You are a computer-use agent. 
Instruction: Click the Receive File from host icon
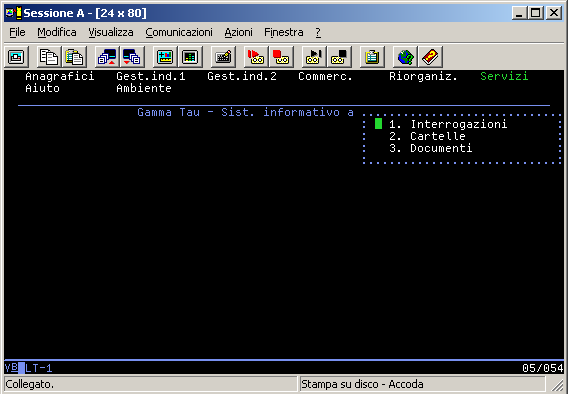coord(132,57)
